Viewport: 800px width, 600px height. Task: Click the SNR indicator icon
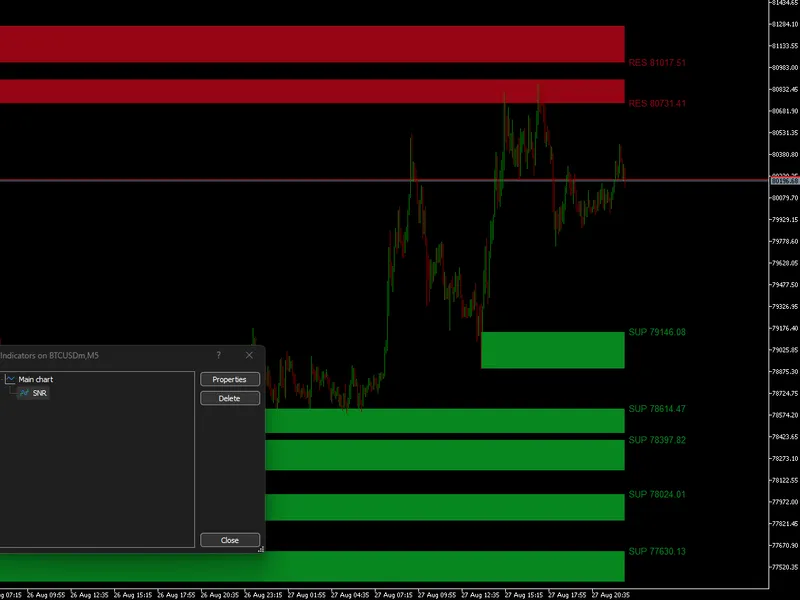tap(24, 393)
